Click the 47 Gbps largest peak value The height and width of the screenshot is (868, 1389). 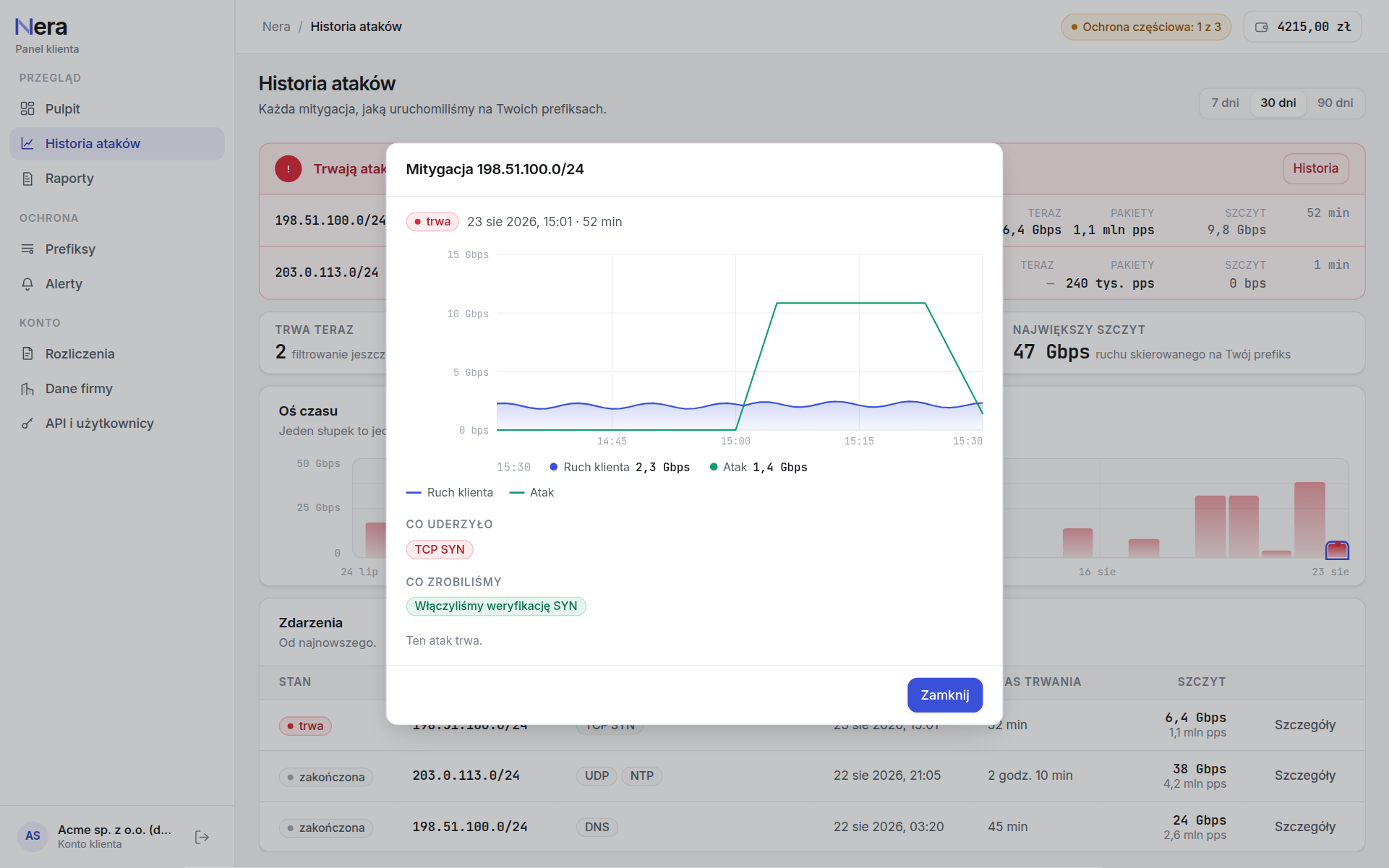(x=1051, y=353)
